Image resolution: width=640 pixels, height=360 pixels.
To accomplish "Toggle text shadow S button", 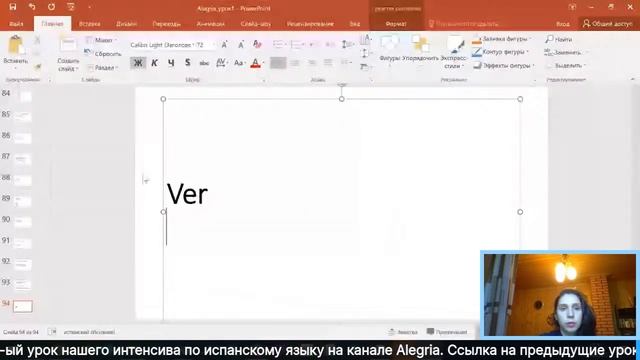I will (187, 63).
